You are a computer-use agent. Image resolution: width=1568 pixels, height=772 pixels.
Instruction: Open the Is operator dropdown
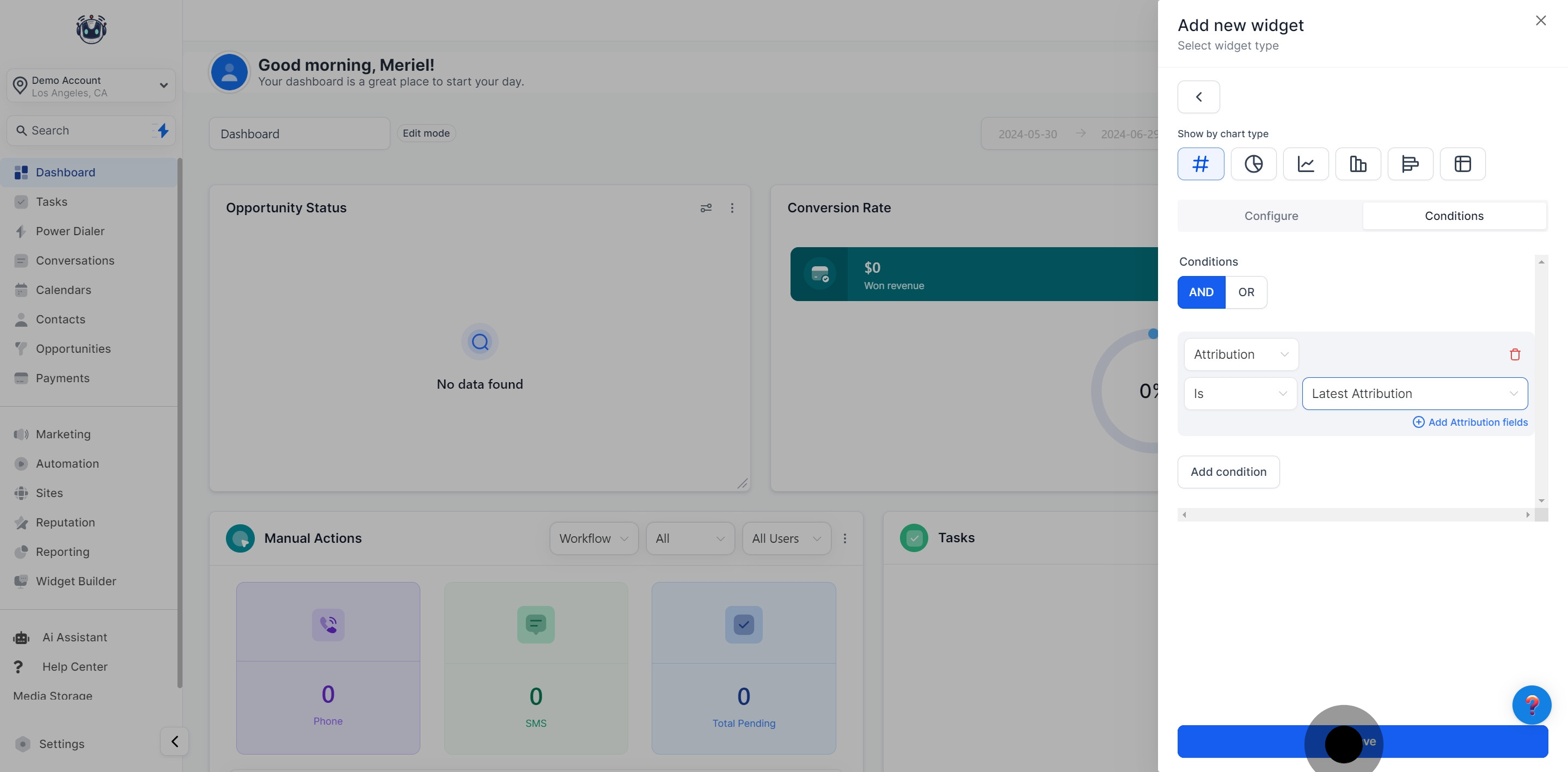(1239, 393)
